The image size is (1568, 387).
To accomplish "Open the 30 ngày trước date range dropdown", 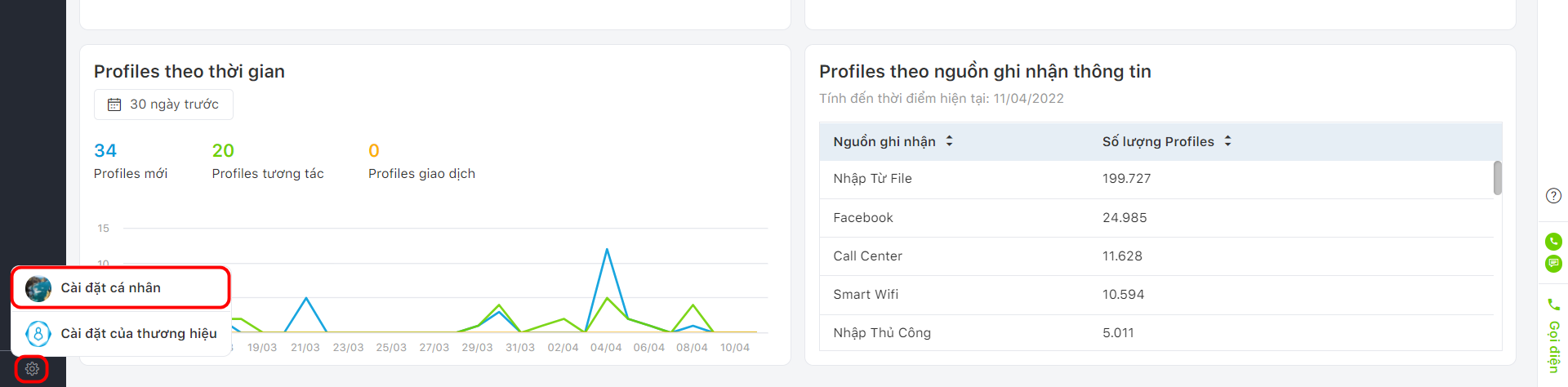I will tap(163, 105).
